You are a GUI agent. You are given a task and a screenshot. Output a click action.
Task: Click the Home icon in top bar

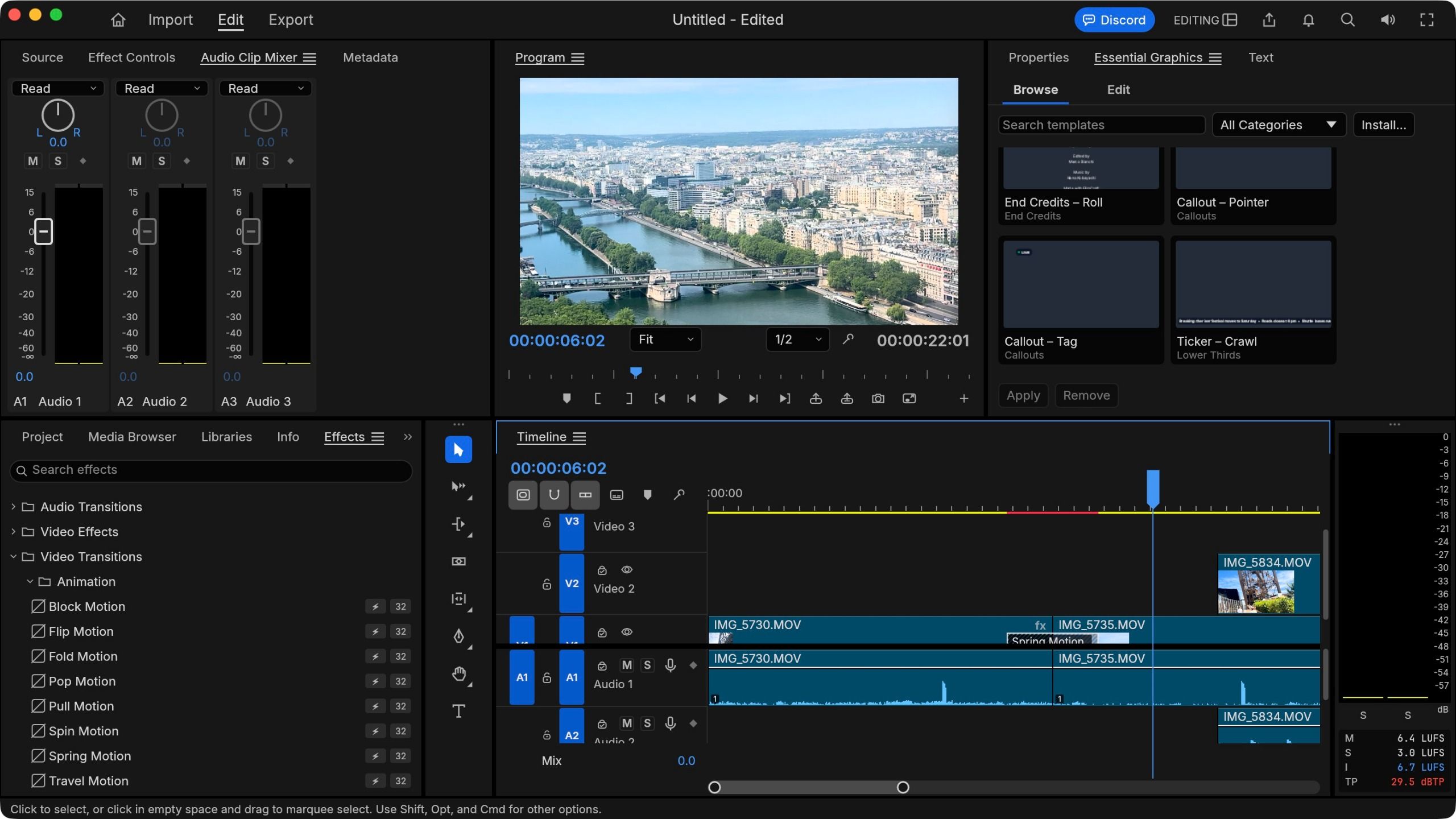click(x=118, y=20)
